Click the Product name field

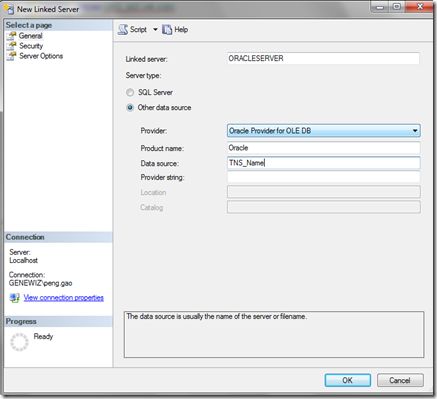pos(324,148)
